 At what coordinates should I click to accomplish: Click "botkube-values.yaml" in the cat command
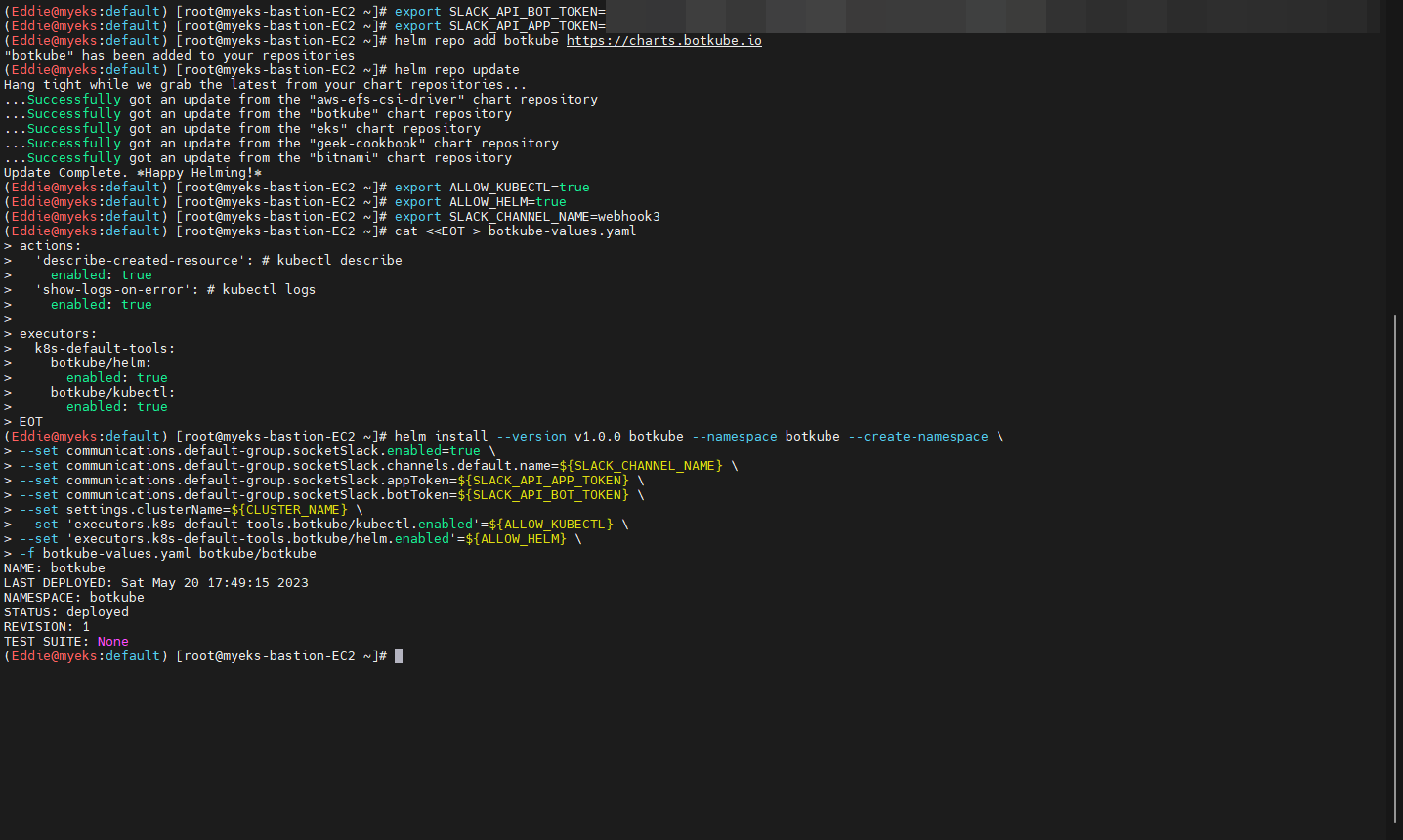(x=563, y=231)
